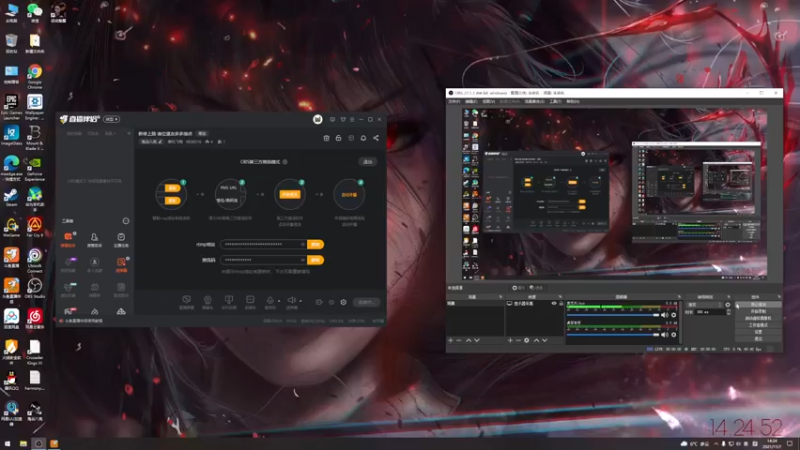This screenshot has width=800, height=450.
Task: Select display capture source row in OBS
Action: (x=535, y=304)
